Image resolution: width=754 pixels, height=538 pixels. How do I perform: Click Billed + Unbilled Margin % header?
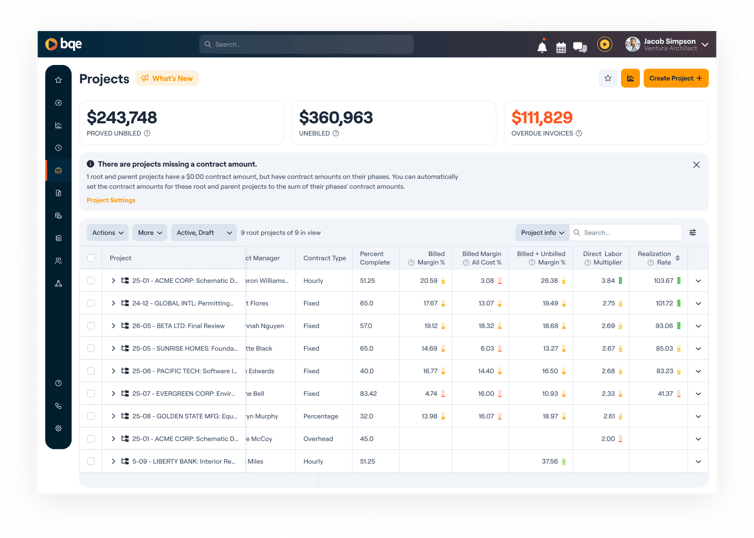541,258
